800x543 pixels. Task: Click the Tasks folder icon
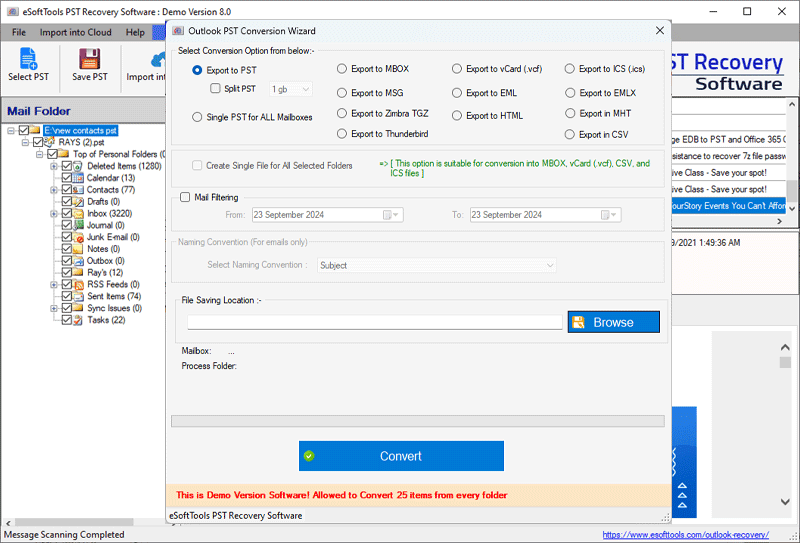[78, 320]
